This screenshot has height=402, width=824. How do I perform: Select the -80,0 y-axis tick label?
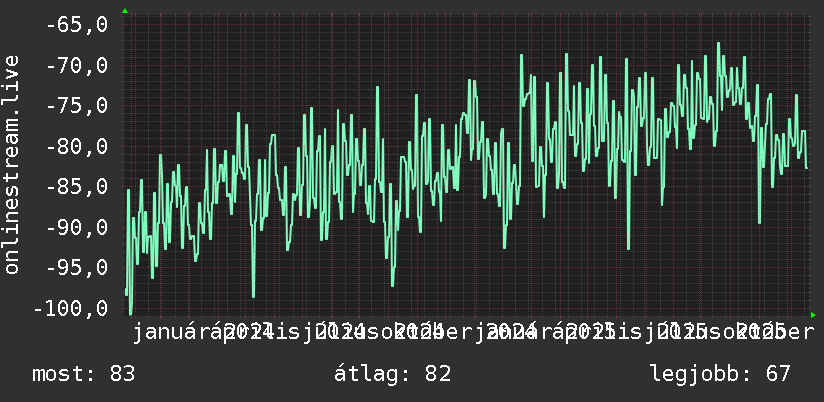click(78, 147)
